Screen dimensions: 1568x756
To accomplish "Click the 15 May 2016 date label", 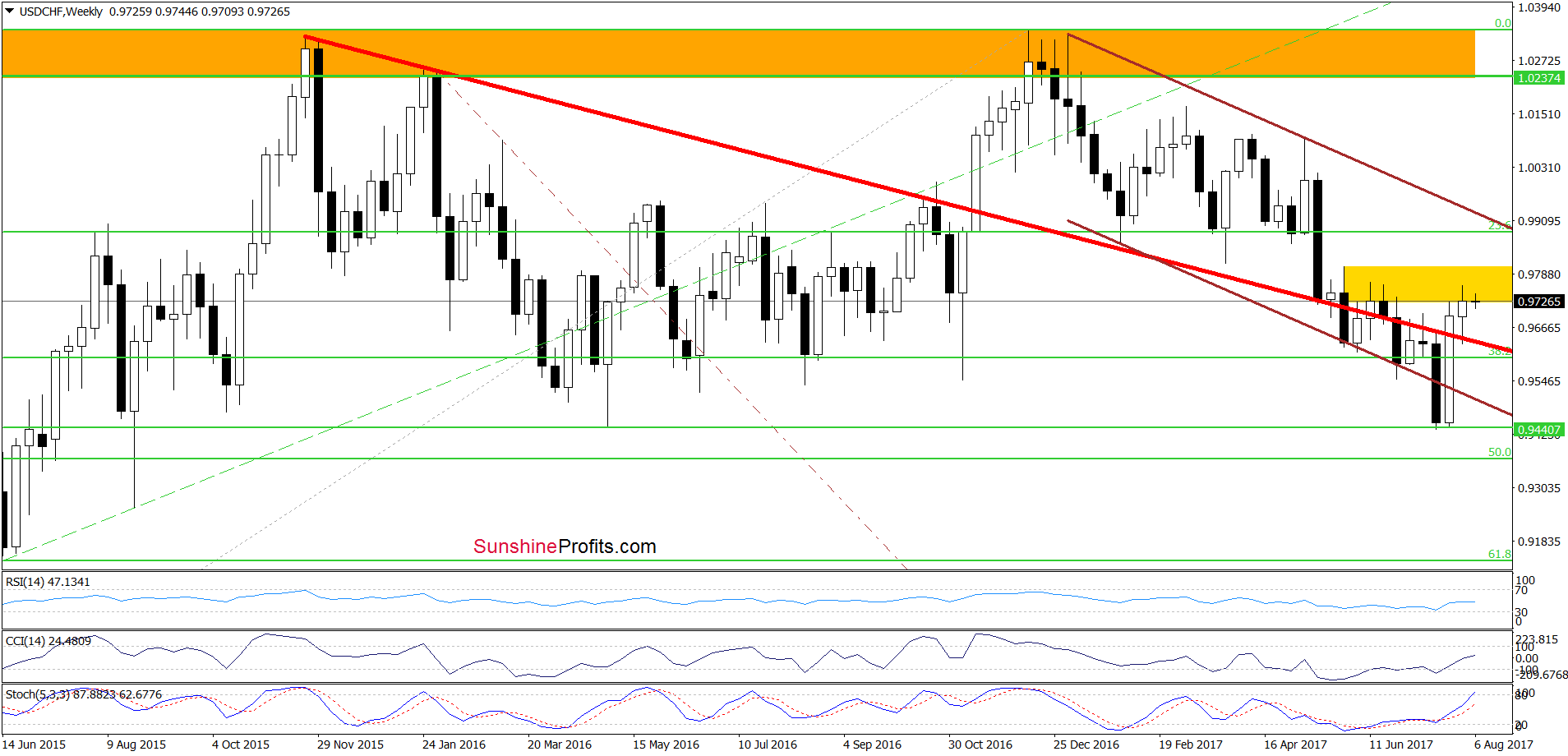I will point(666,744).
